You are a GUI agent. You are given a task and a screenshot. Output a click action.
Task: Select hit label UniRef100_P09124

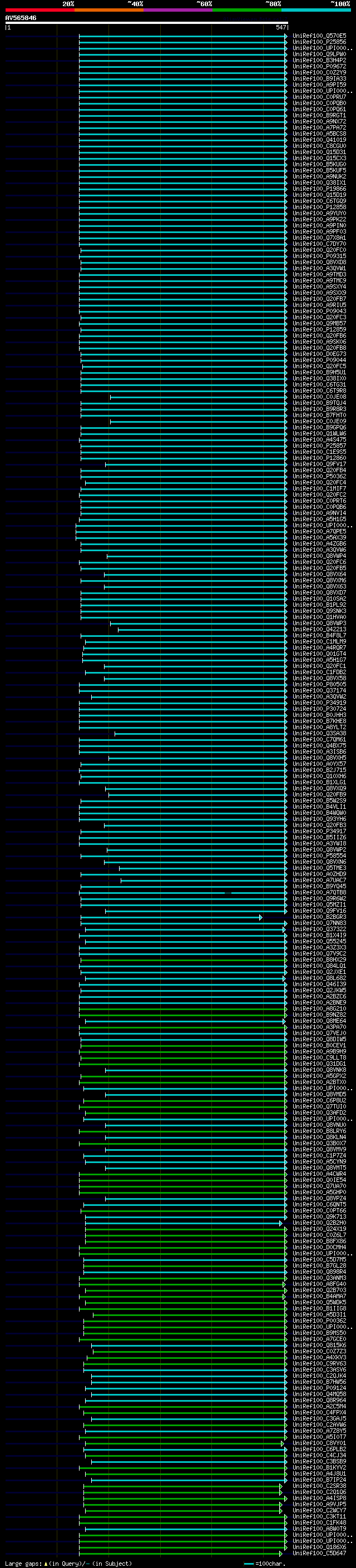click(x=319, y=1388)
